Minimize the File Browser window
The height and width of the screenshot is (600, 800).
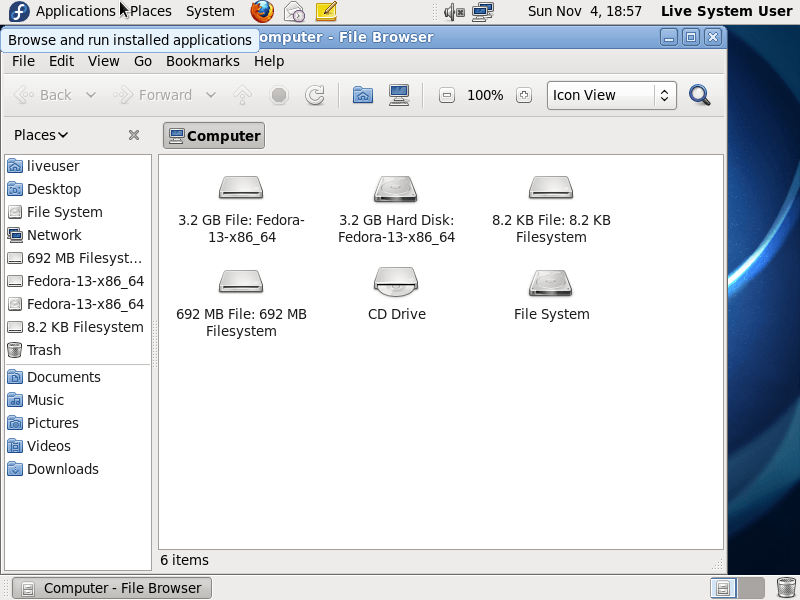pos(669,37)
